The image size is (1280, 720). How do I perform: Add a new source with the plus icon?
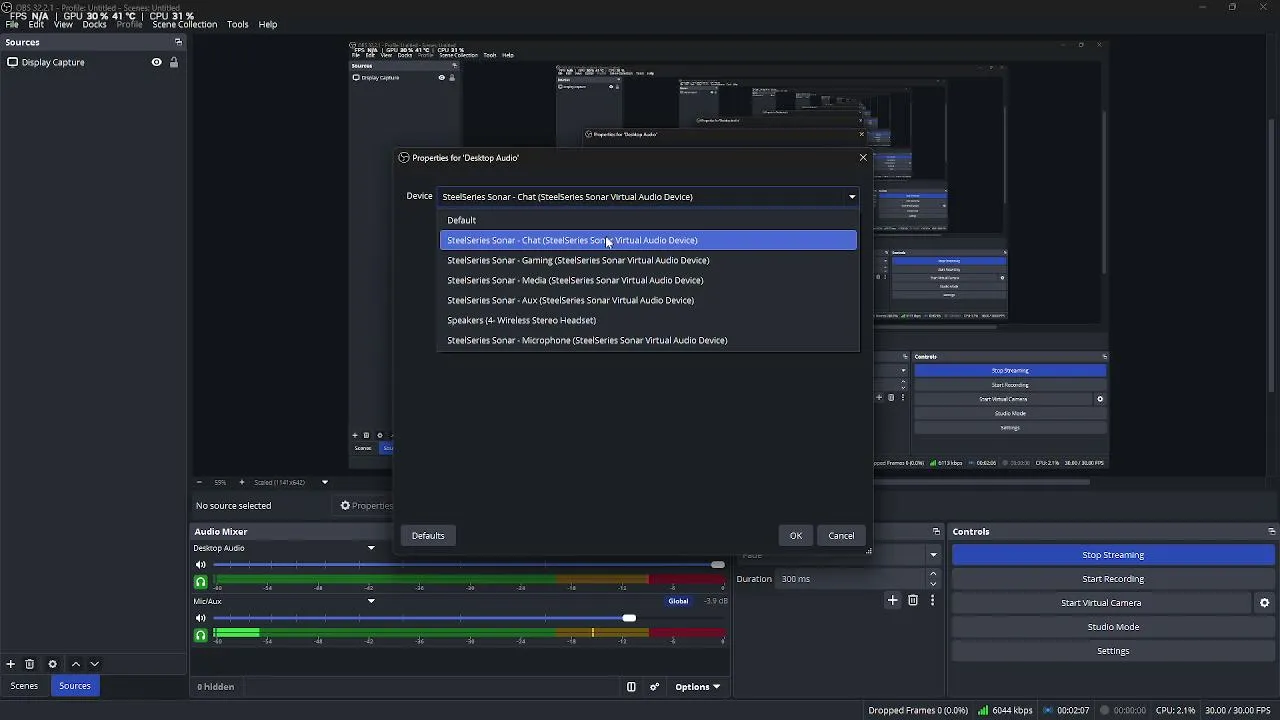coord(10,664)
